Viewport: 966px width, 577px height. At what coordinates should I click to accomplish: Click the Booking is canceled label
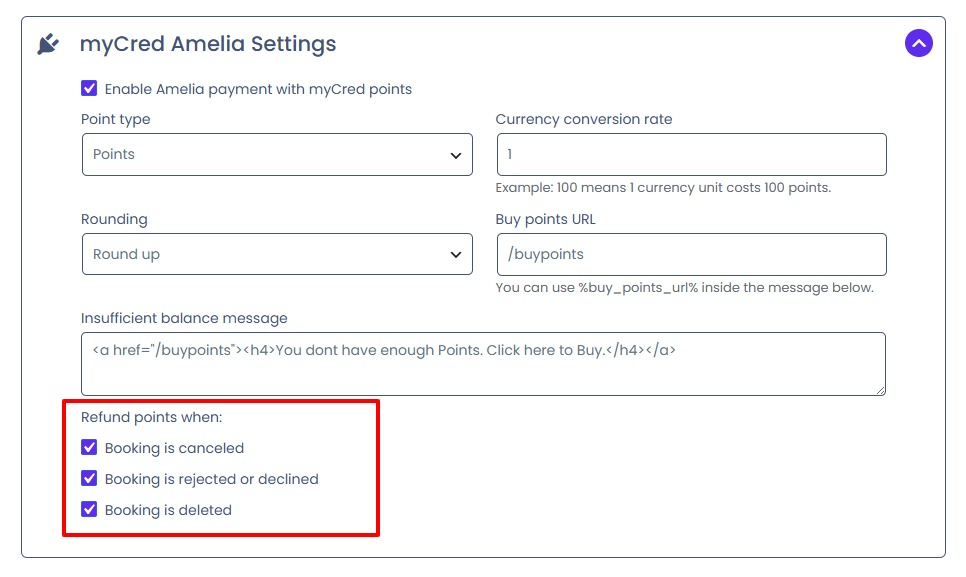(174, 448)
